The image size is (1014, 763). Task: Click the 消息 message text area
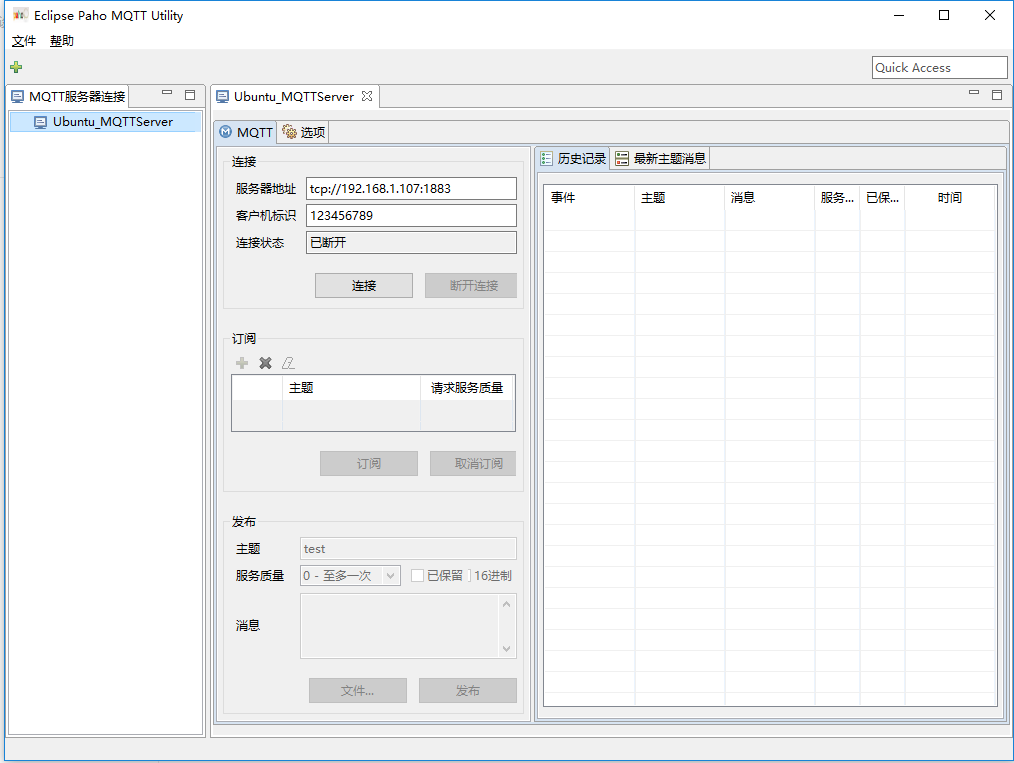click(400, 627)
